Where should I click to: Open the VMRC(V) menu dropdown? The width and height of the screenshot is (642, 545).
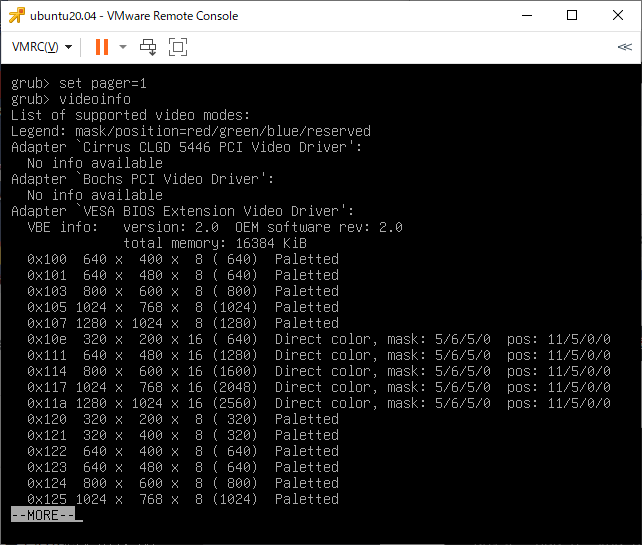[x=42, y=47]
